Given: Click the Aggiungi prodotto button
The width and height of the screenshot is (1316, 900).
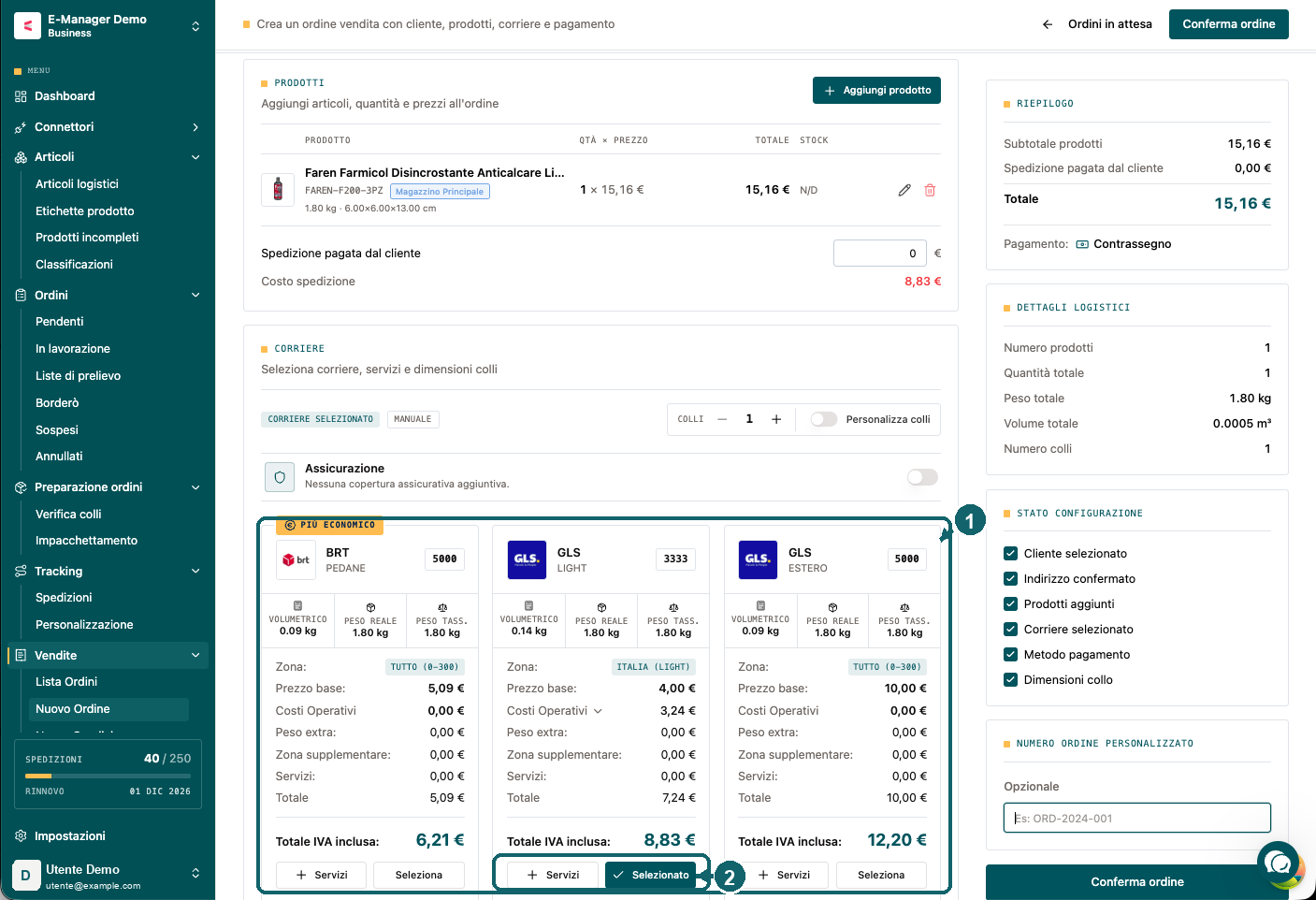Looking at the screenshot, I should click(x=876, y=91).
